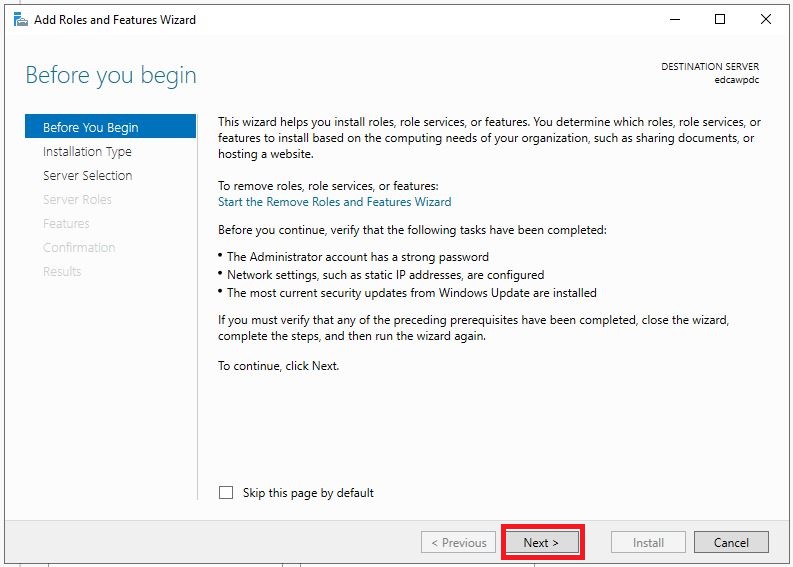The width and height of the screenshot is (793, 567).
Task: Select Server Roles in sidebar
Action: [77, 199]
